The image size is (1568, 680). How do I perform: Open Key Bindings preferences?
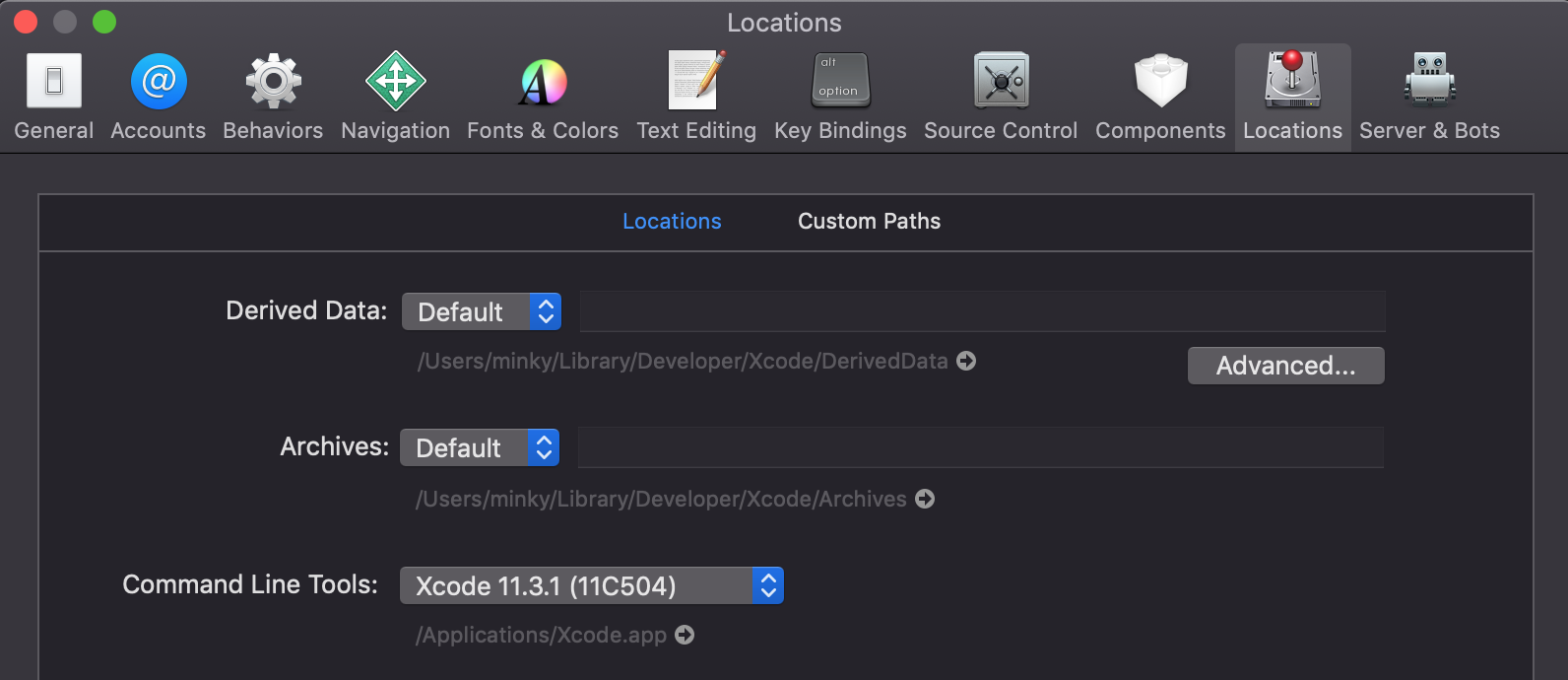(840, 97)
